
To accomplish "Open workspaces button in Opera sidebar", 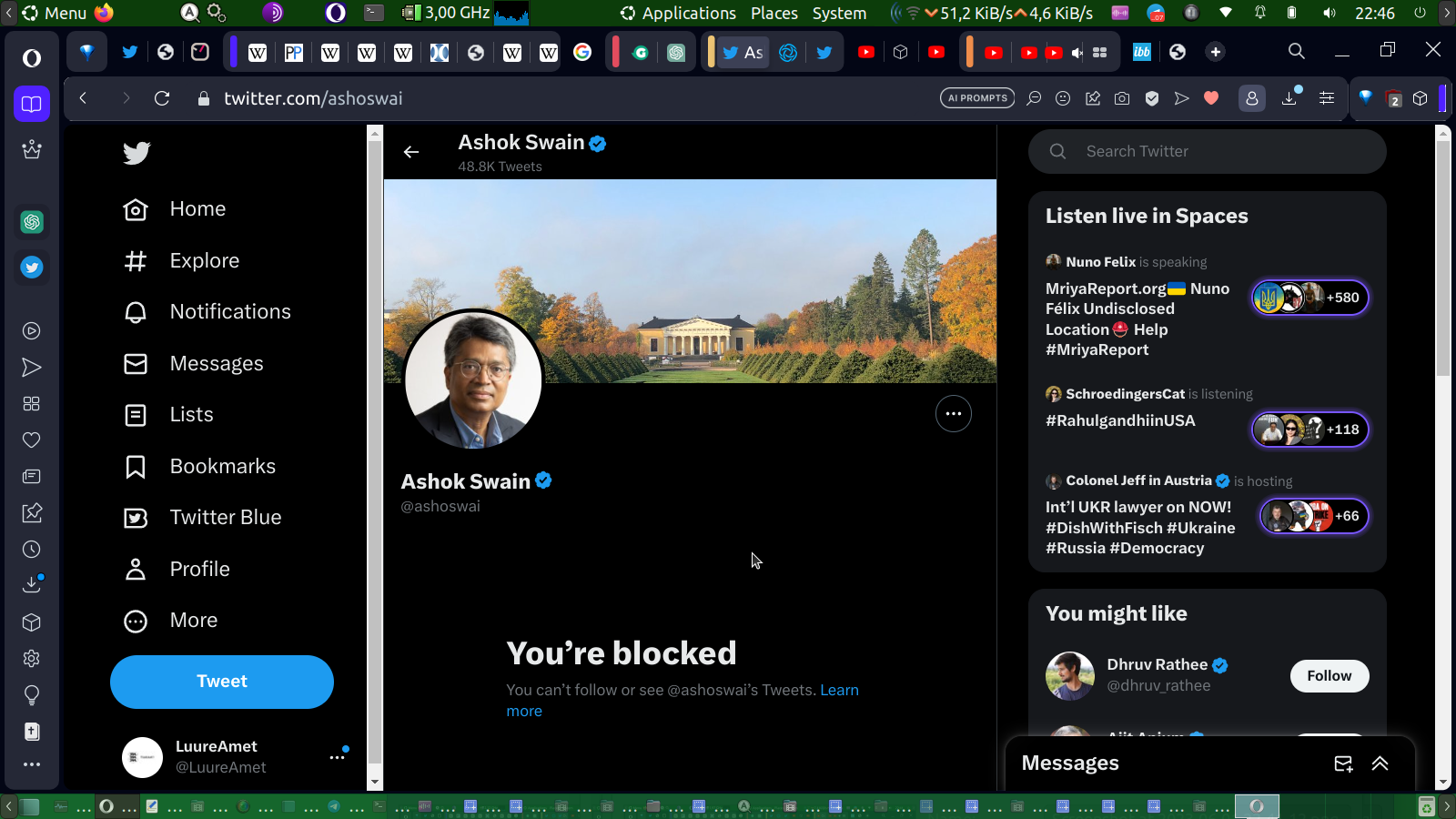I will click(x=32, y=104).
